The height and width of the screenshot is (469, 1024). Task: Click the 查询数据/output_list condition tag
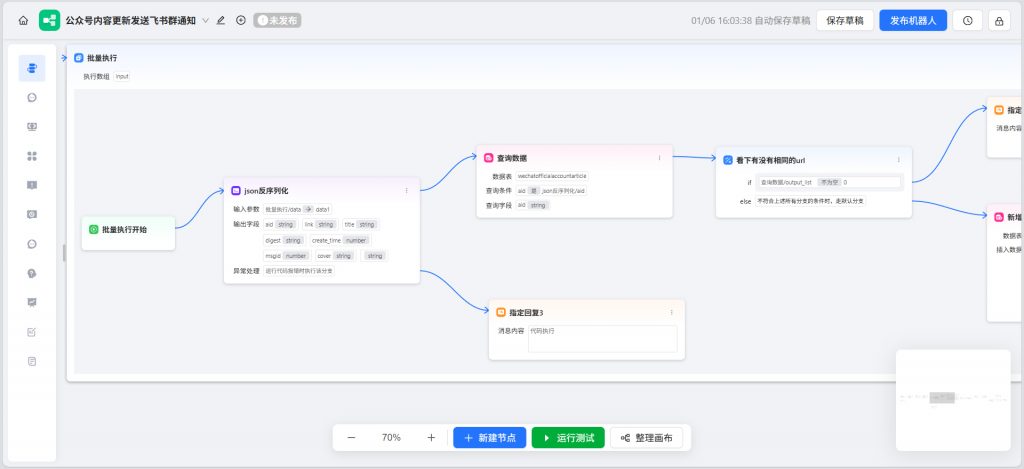tap(786, 183)
